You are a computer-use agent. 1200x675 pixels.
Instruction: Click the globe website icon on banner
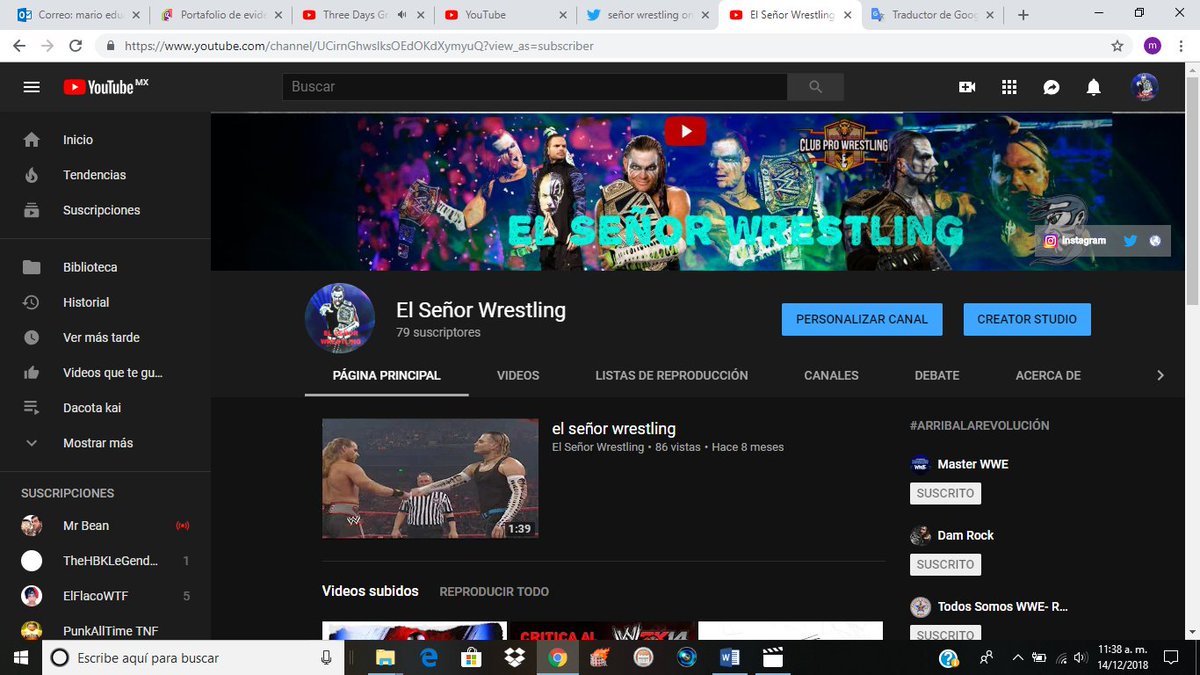[1155, 241]
